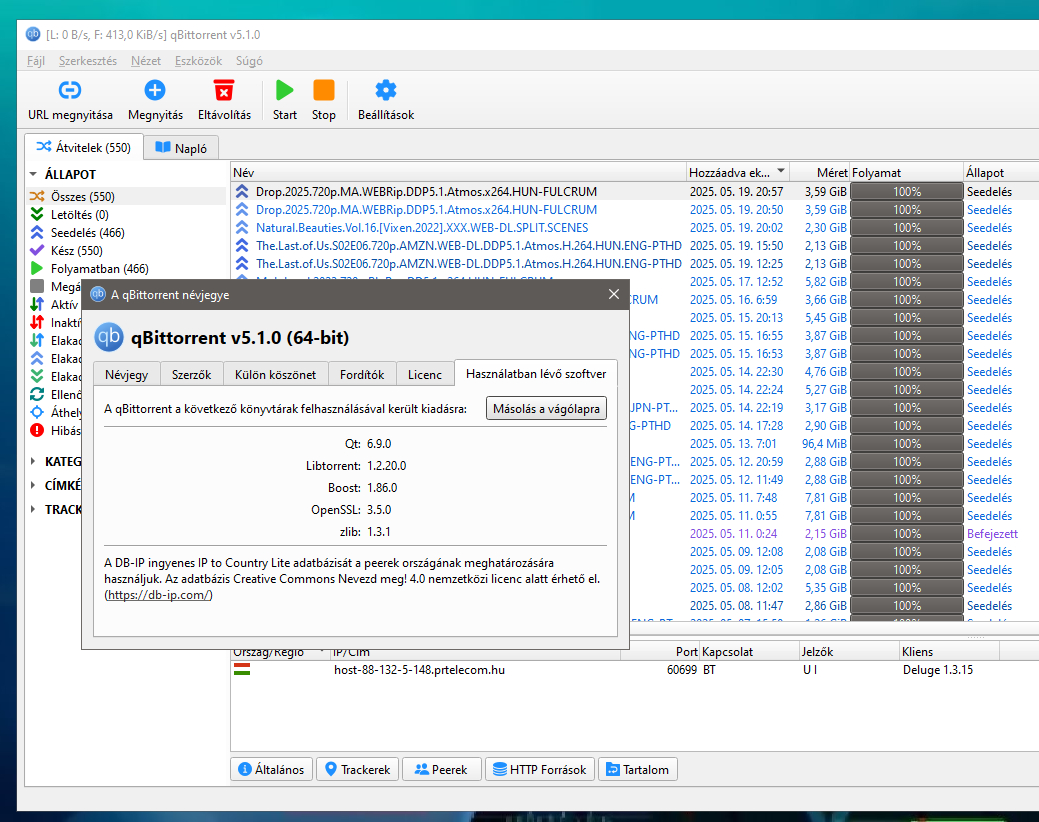Sort peers by the Port column

click(660, 652)
